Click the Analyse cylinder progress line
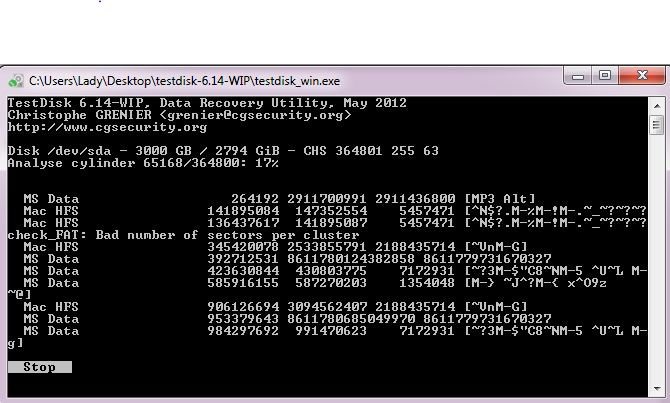Screen dimensions: 670x403 pyautogui.click(x=143, y=163)
